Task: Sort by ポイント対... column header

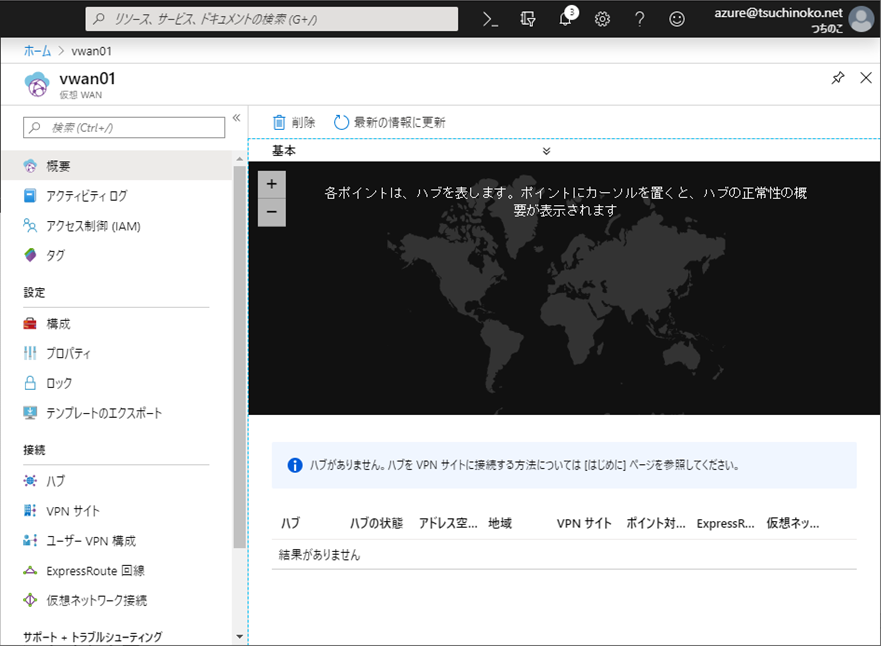Action: [x=656, y=523]
